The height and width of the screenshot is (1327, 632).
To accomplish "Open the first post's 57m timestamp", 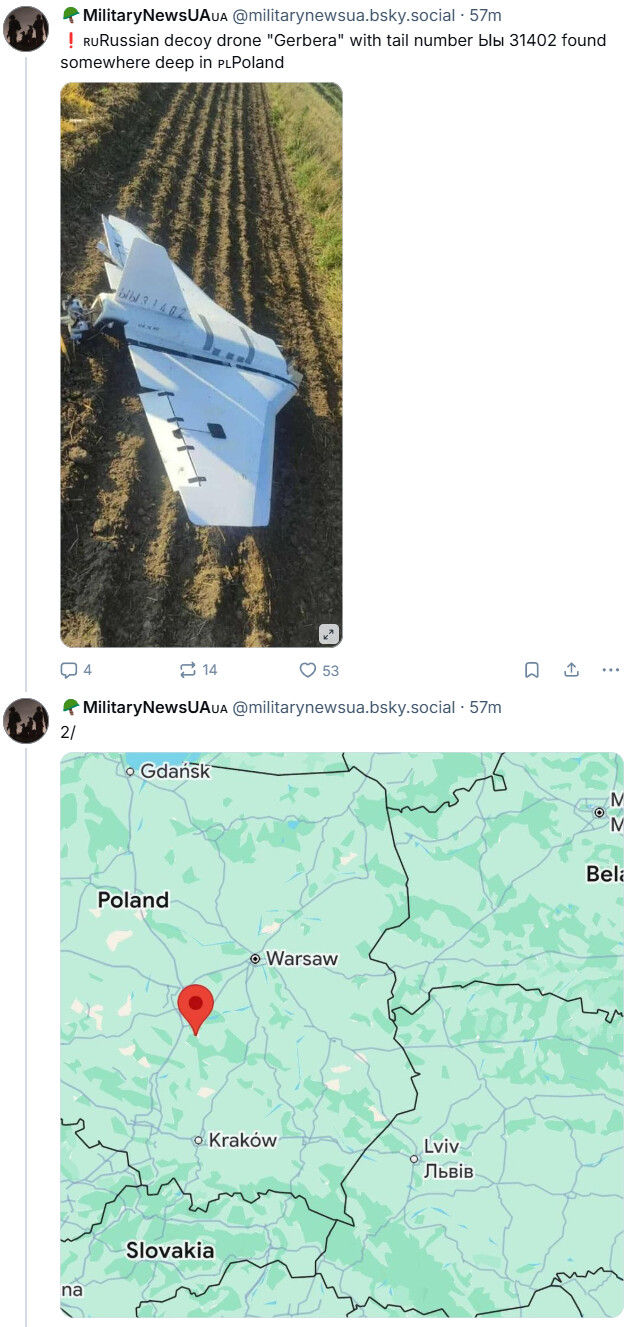I will (485, 15).
